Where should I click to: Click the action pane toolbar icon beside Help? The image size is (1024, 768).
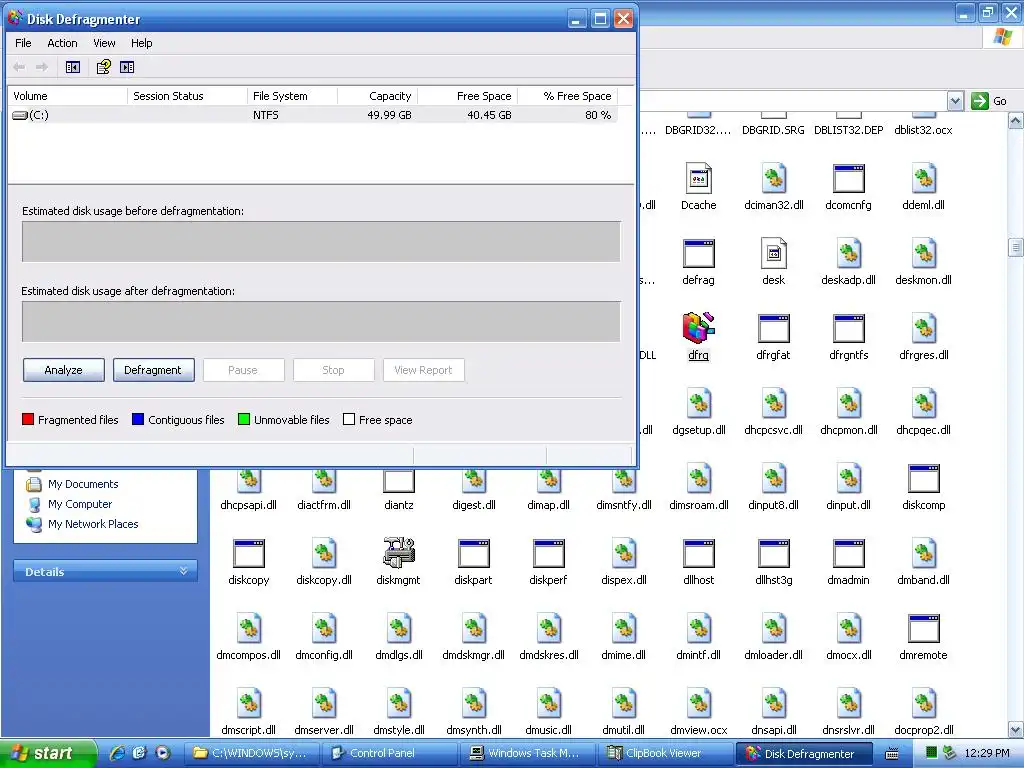pos(127,67)
